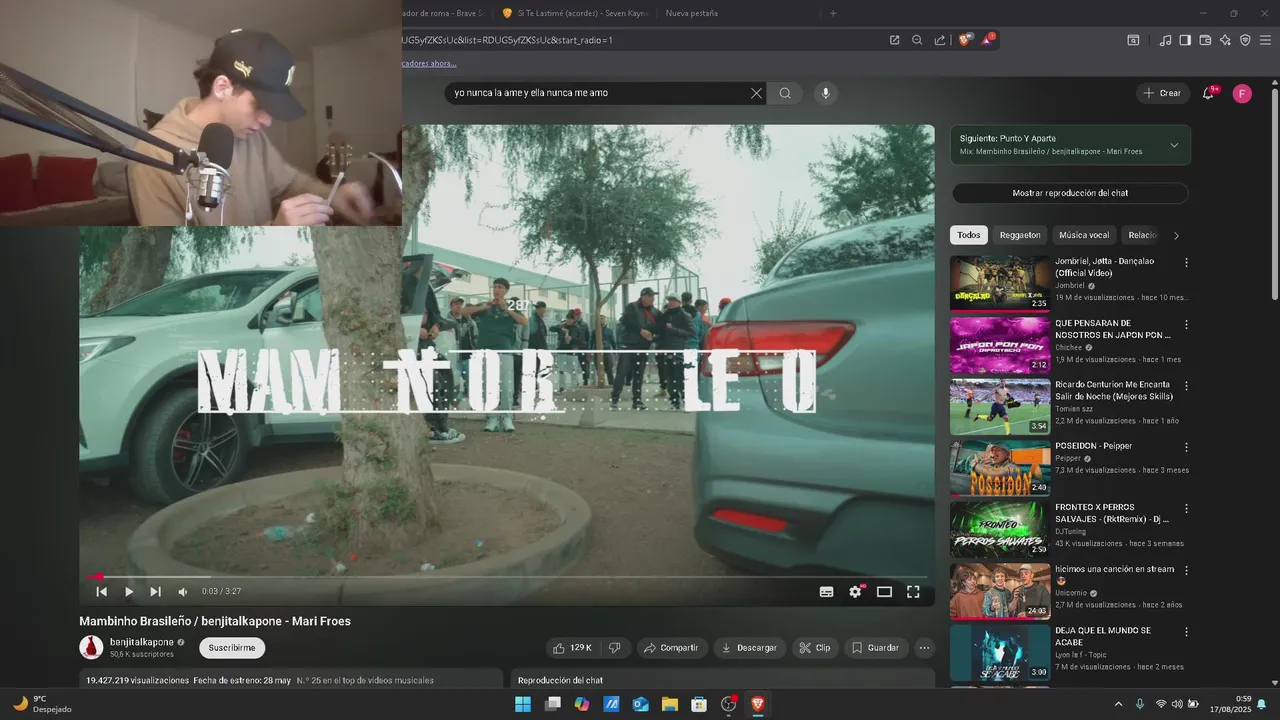Seek on the video progress bar
This screenshot has width=1280, height=720.
[x=507, y=576]
